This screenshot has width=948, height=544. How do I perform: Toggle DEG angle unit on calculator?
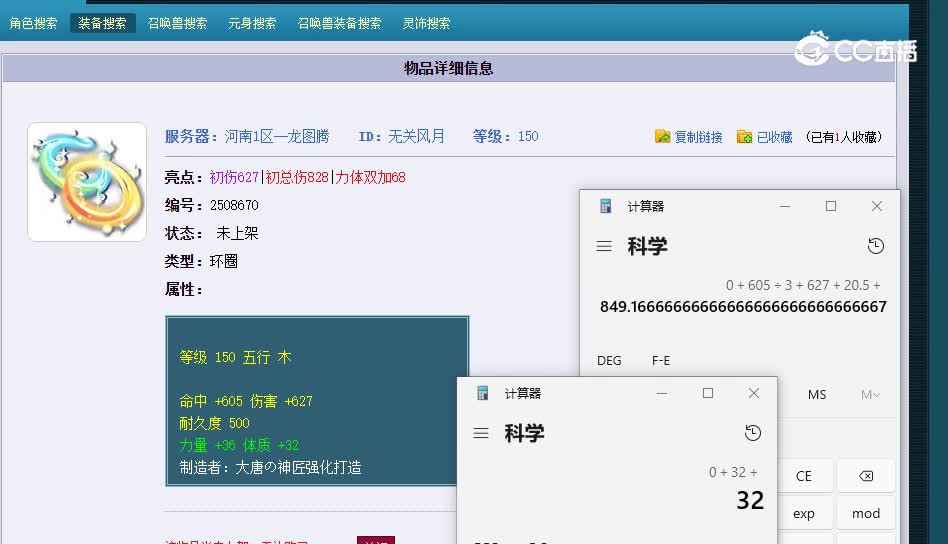pyautogui.click(x=609, y=360)
